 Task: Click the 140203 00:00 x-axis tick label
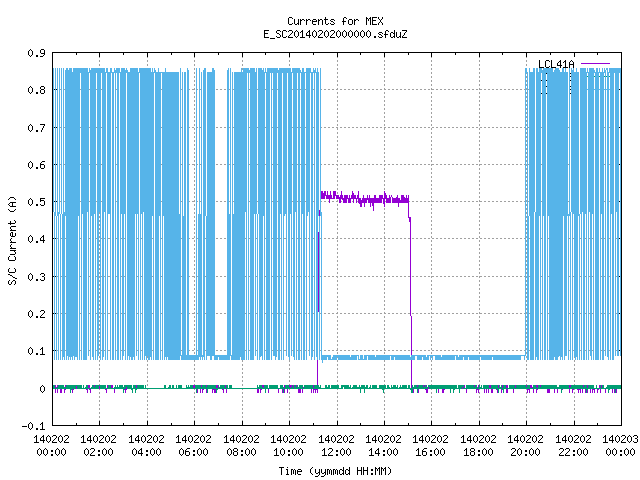click(x=620, y=446)
